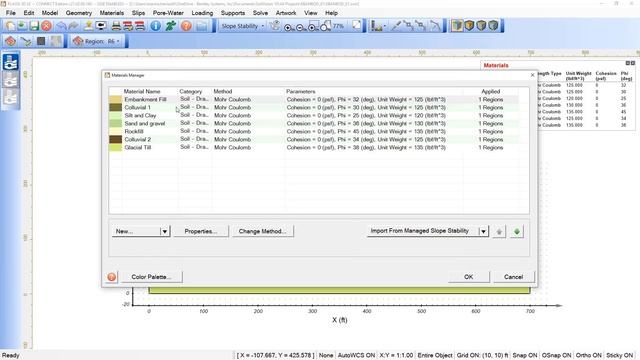Click the Glacial Till color swatch

[116, 147]
